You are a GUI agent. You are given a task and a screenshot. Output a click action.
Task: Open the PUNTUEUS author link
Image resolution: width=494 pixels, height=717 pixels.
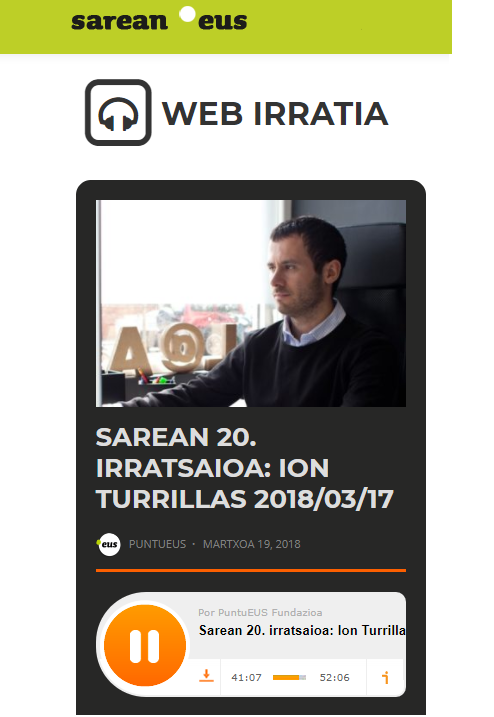pyautogui.click(x=157, y=544)
